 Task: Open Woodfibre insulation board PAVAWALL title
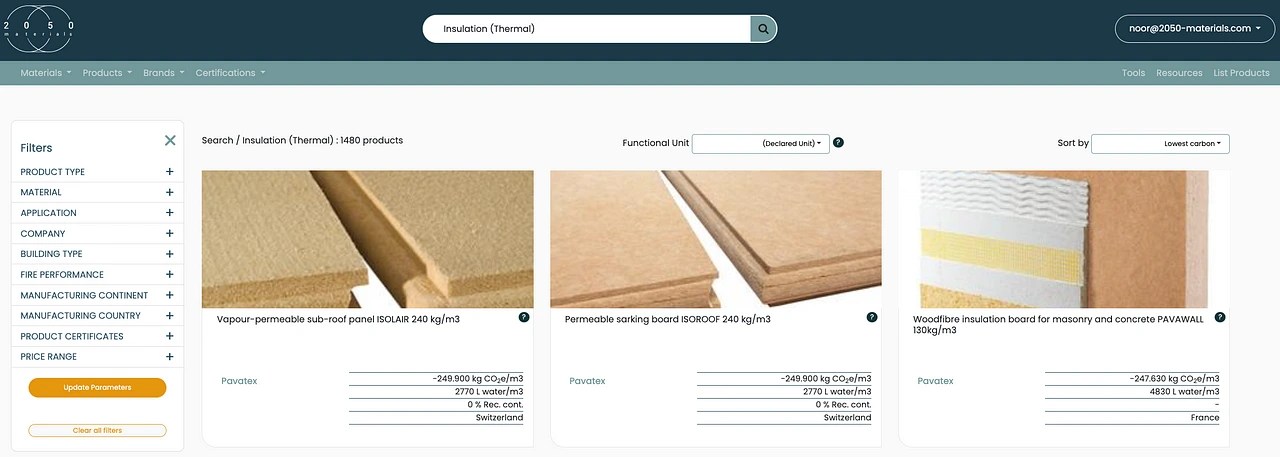[x=1058, y=325]
